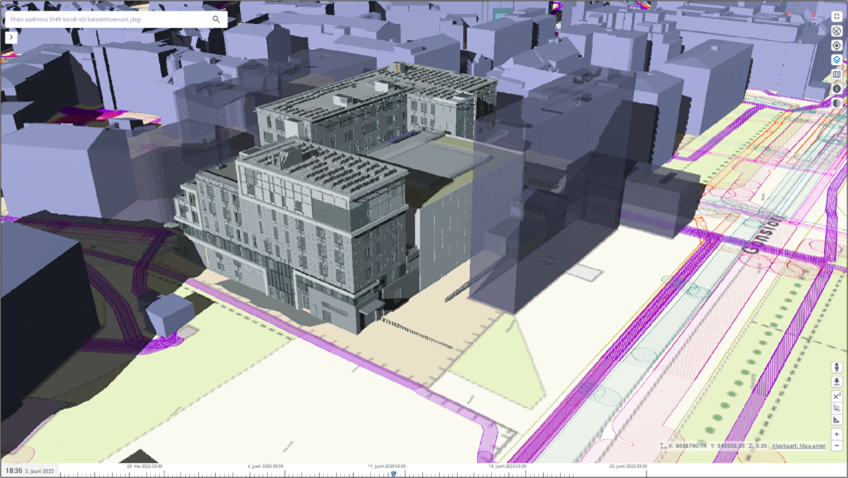This screenshot has width=848, height=478.
Task: Click the magnifier search icon
Action: (216, 19)
